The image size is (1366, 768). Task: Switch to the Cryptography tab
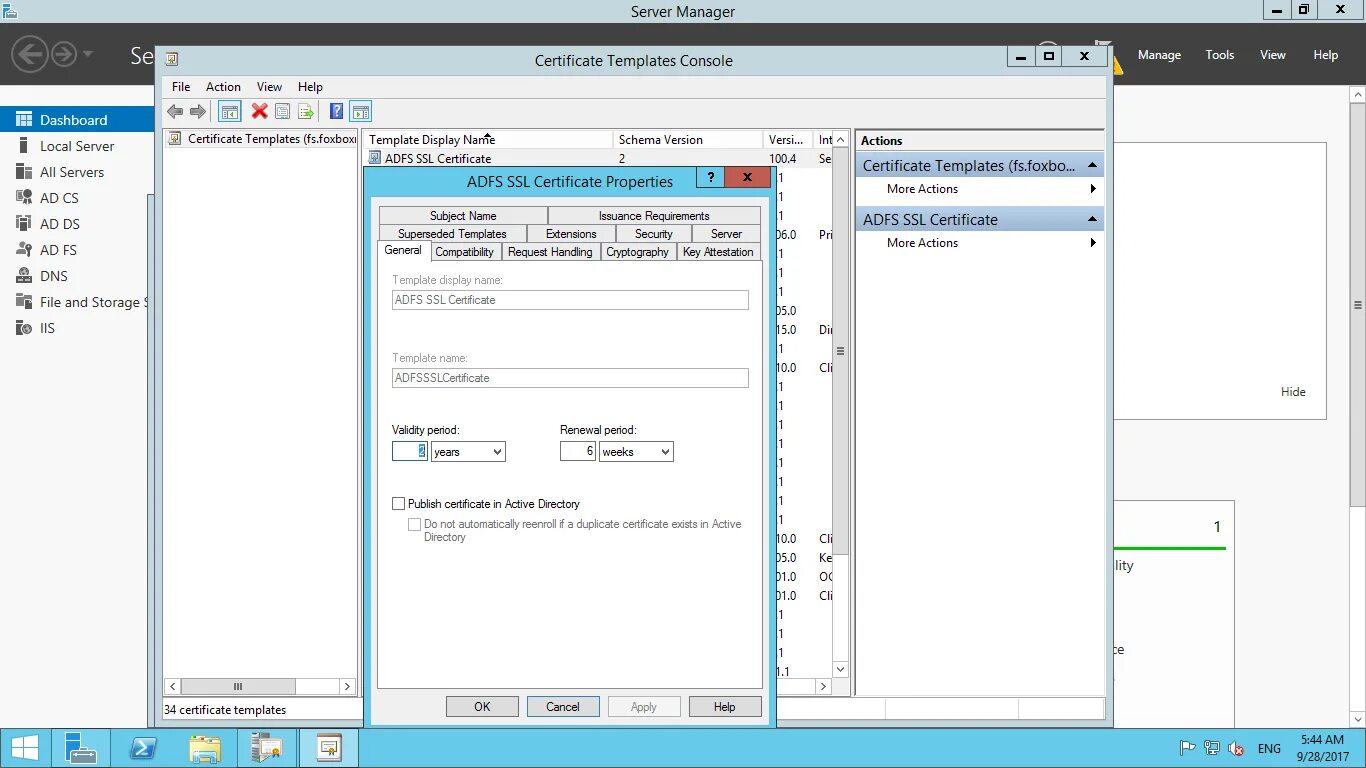[x=637, y=252]
